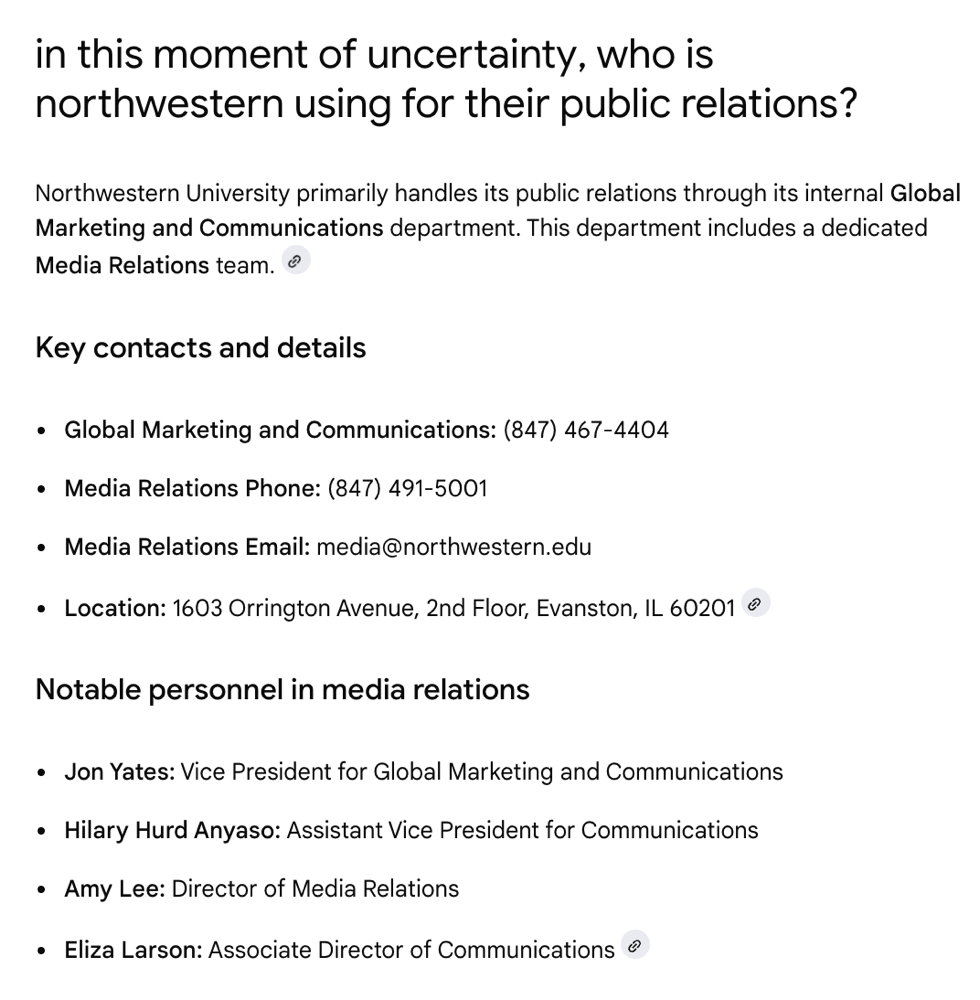The image size is (980, 1000).
Task: Click the Media Relations phone number (847) 491-5001
Action: point(407,488)
